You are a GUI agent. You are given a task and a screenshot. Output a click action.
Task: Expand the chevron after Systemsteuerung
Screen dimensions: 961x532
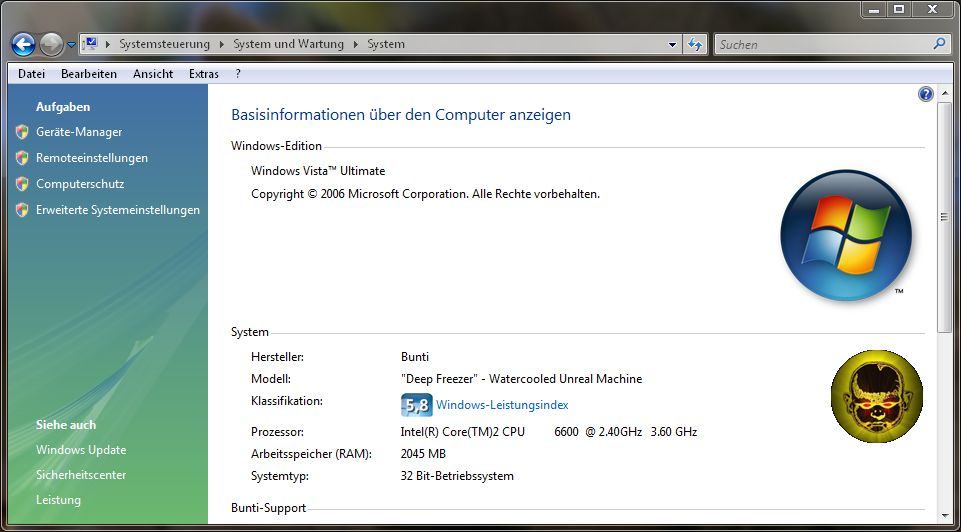221,44
